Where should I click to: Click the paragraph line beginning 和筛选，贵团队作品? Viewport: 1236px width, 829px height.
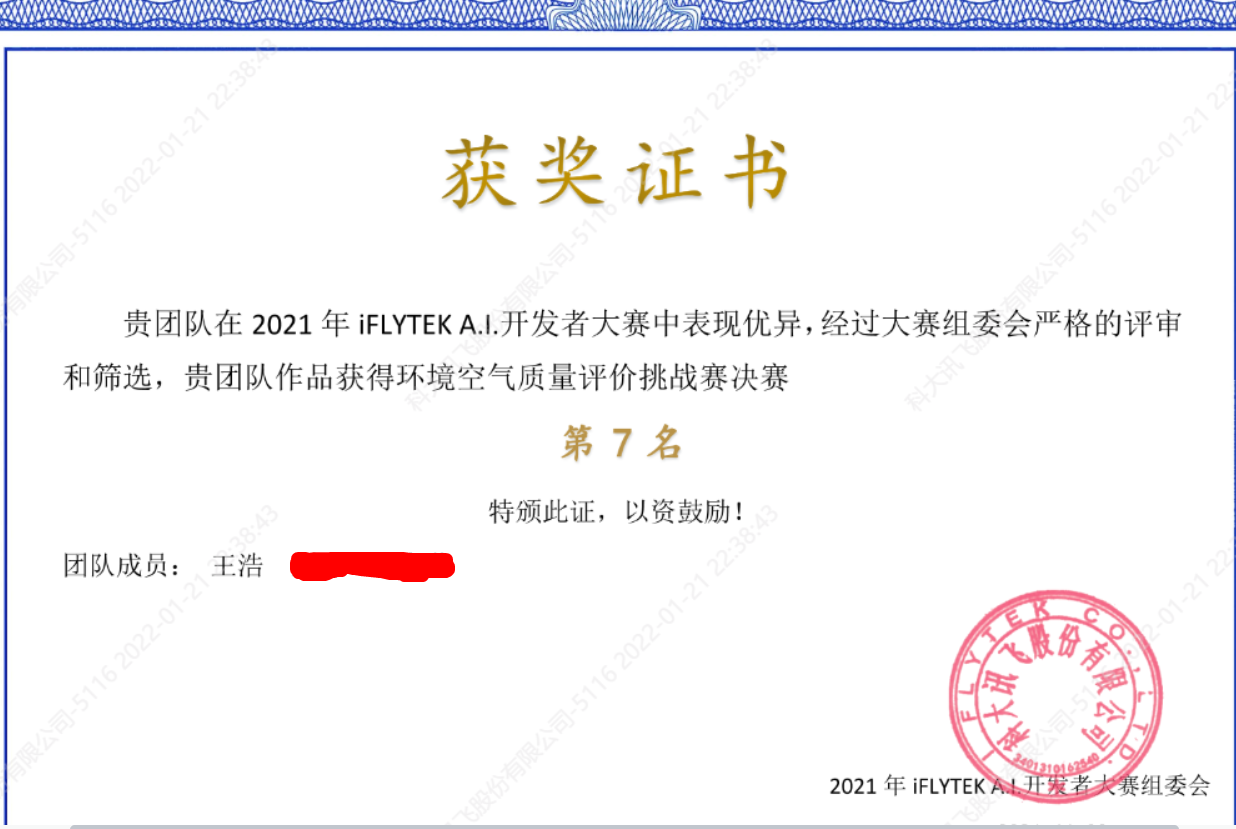pos(427,379)
